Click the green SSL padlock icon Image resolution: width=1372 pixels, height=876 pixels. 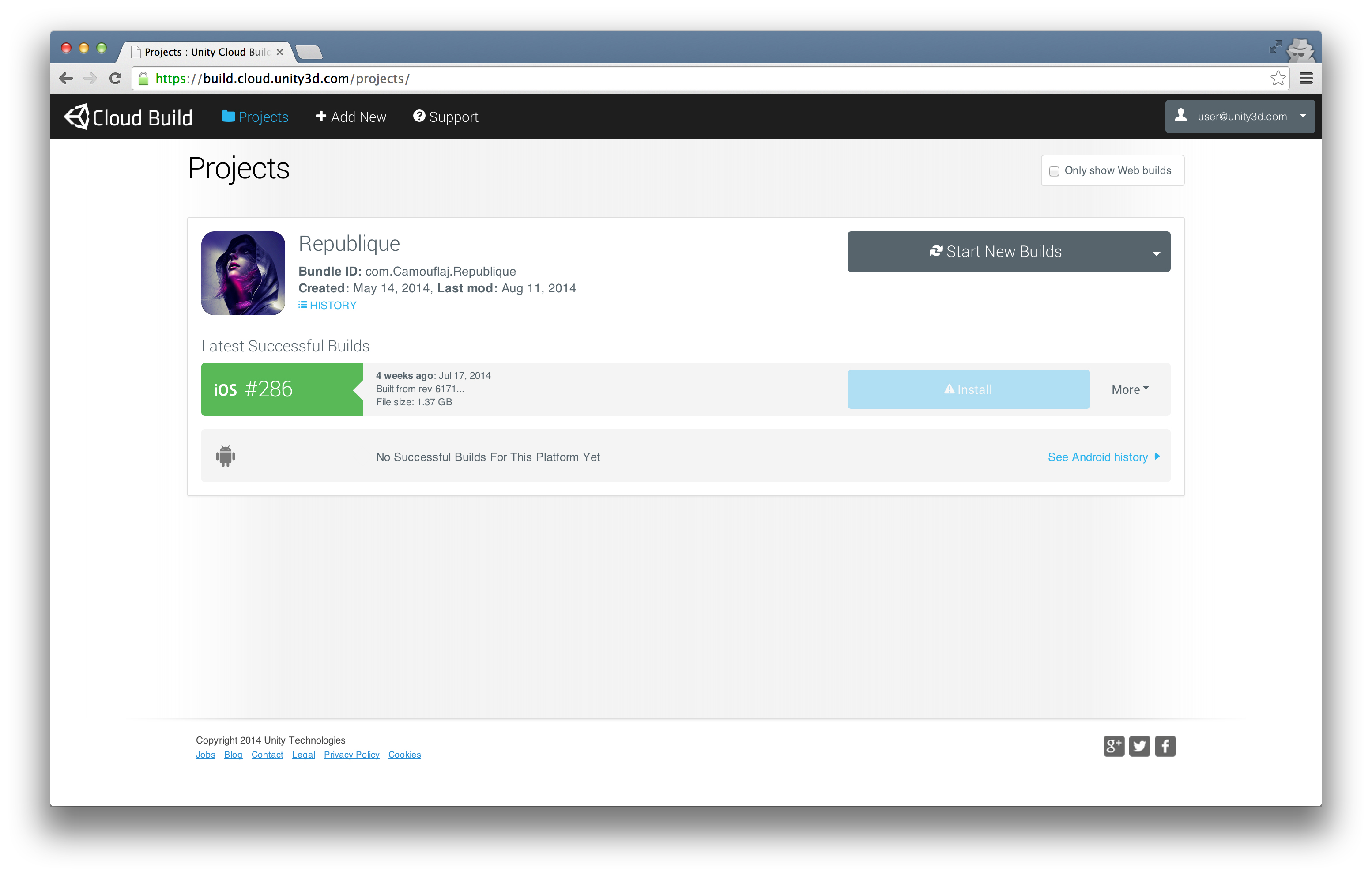pyautogui.click(x=143, y=78)
